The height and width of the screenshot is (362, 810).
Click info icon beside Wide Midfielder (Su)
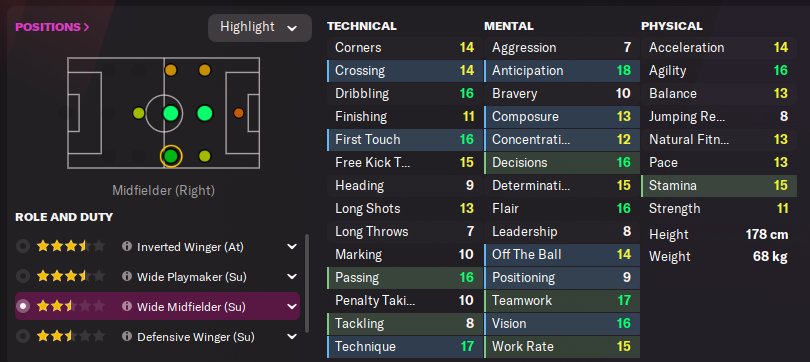[x=127, y=306]
